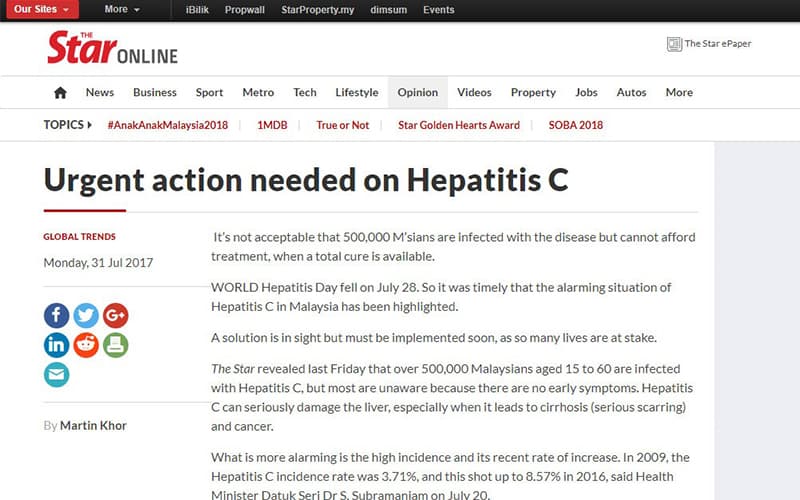Visit the #AnakAnakMalaysia2018 topic
The image size is (800, 500).
click(x=168, y=125)
